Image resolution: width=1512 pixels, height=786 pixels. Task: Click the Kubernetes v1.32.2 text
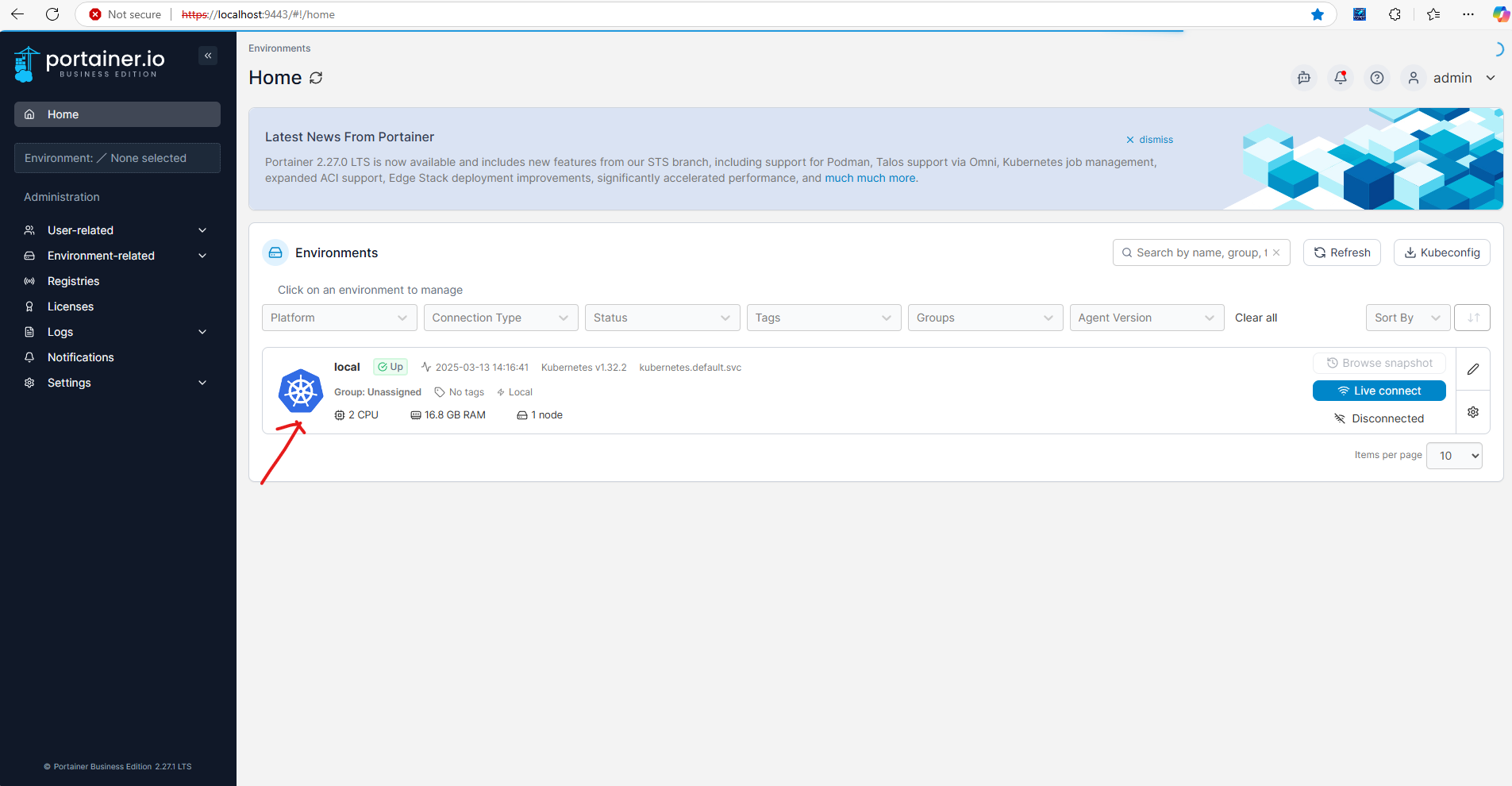coord(584,368)
